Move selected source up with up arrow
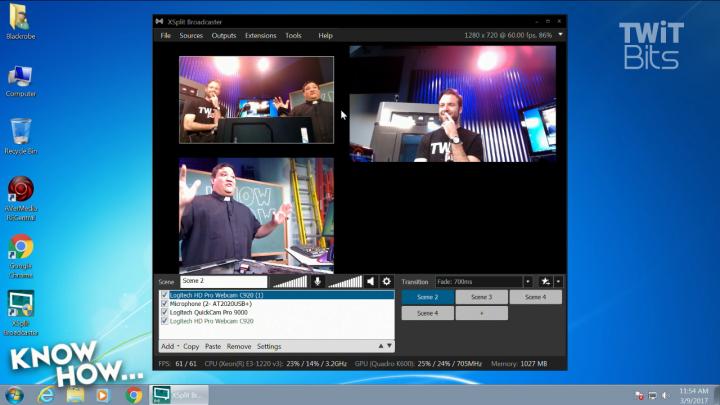 coord(380,346)
